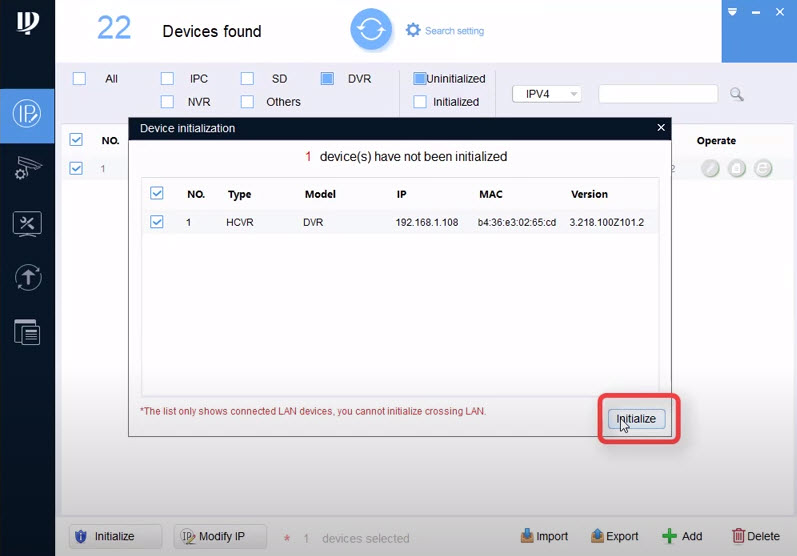This screenshot has height=556, width=797.
Task: Click the Import button
Action: tap(544, 536)
